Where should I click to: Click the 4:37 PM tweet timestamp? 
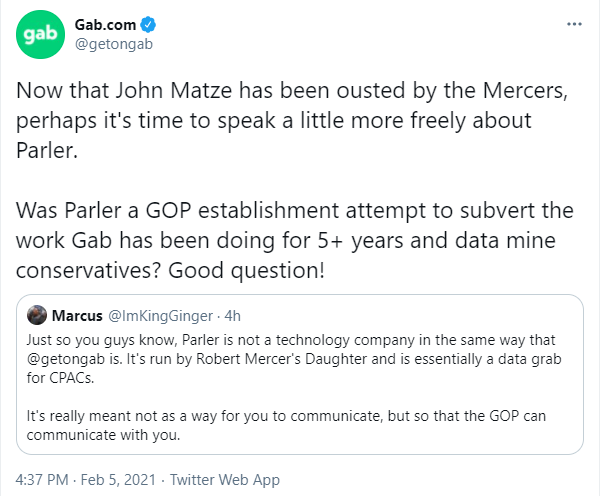coord(42,480)
